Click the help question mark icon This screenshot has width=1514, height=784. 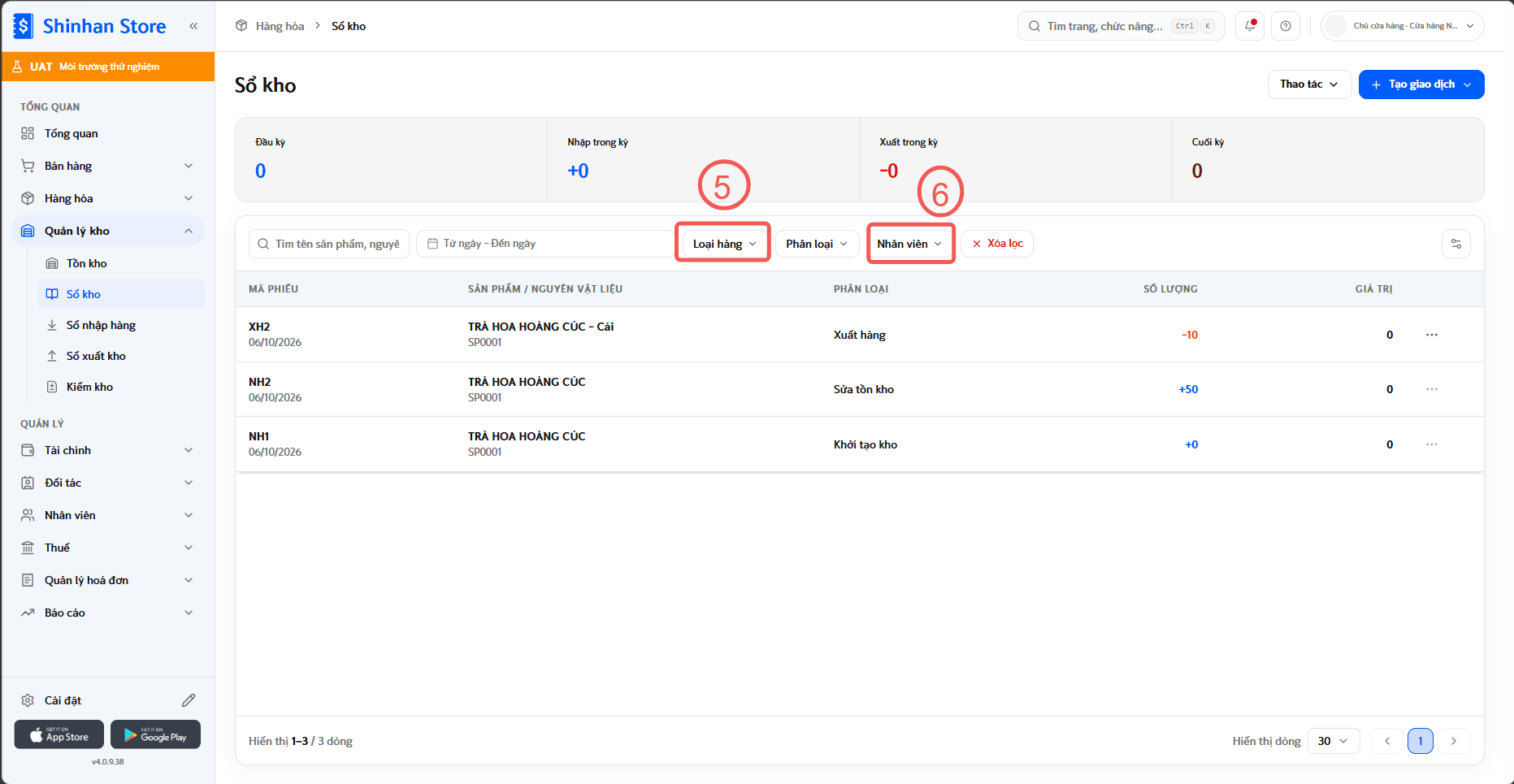coord(1286,26)
